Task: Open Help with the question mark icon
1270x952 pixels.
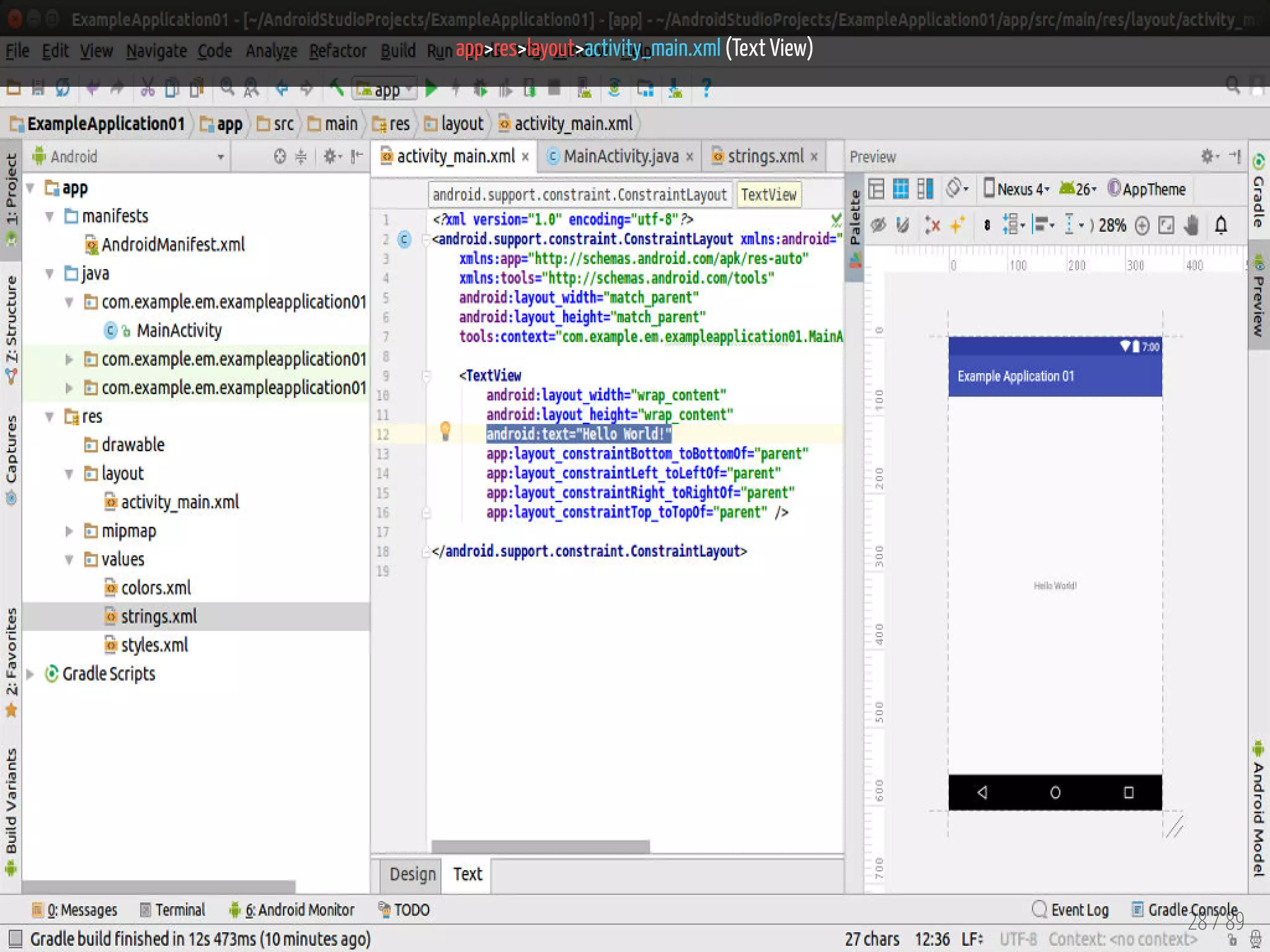Action: 706,89
